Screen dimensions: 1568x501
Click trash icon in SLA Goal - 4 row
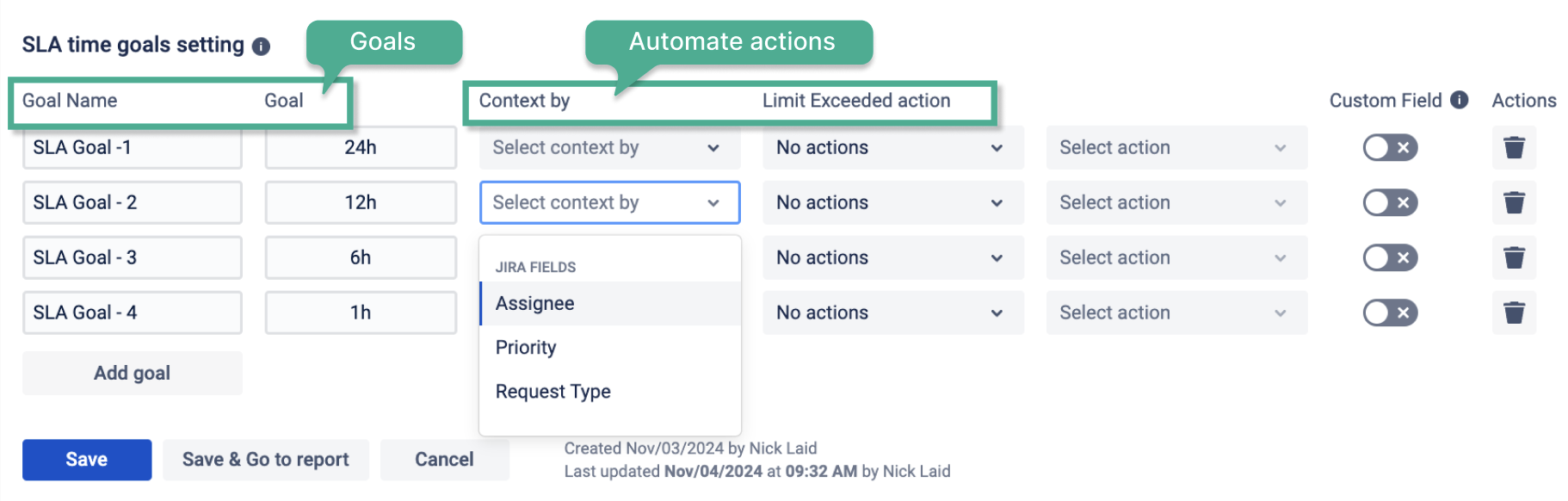click(1514, 312)
